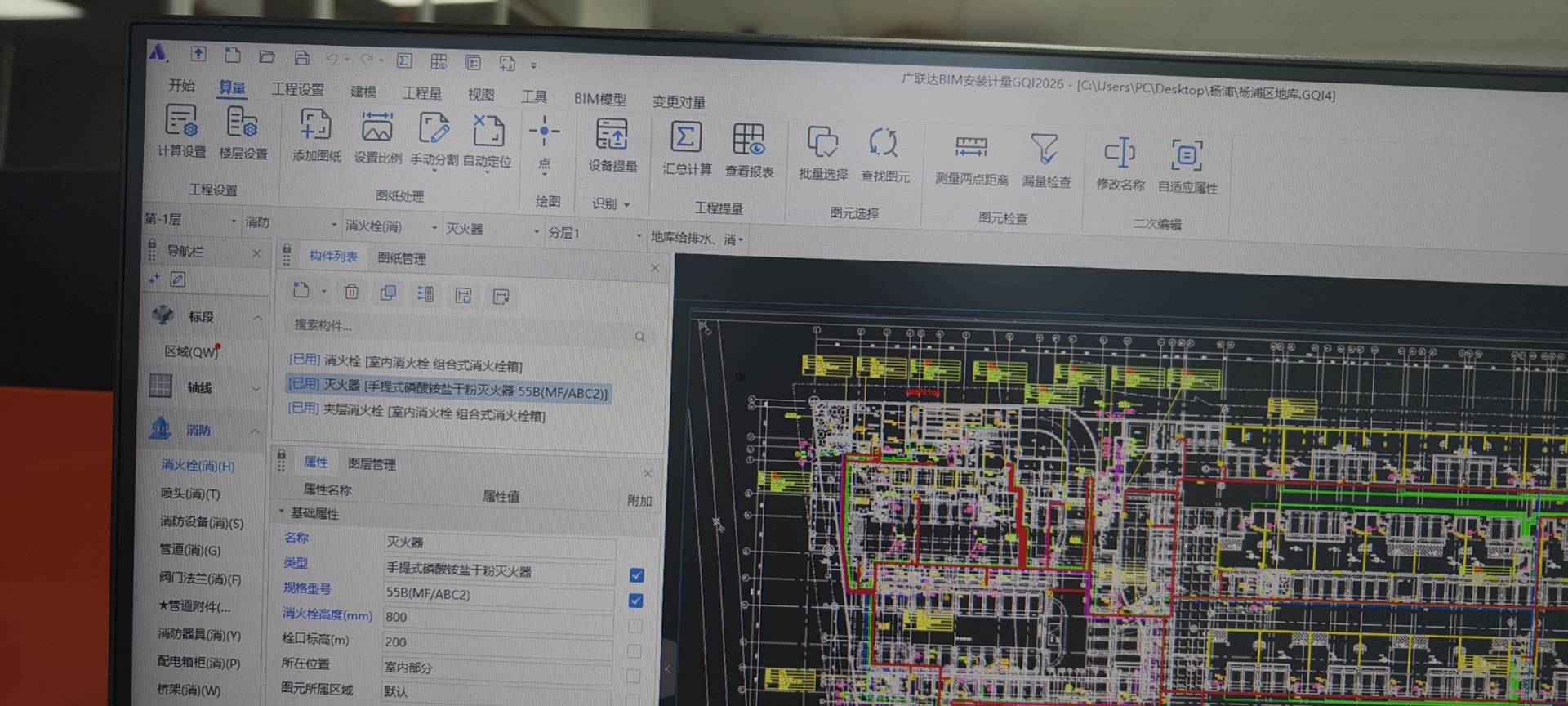Select the 消火栓 [室内消火栓 组合式消火栓箱] row
The height and width of the screenshot is (706, 1568).
coord(405,362)
